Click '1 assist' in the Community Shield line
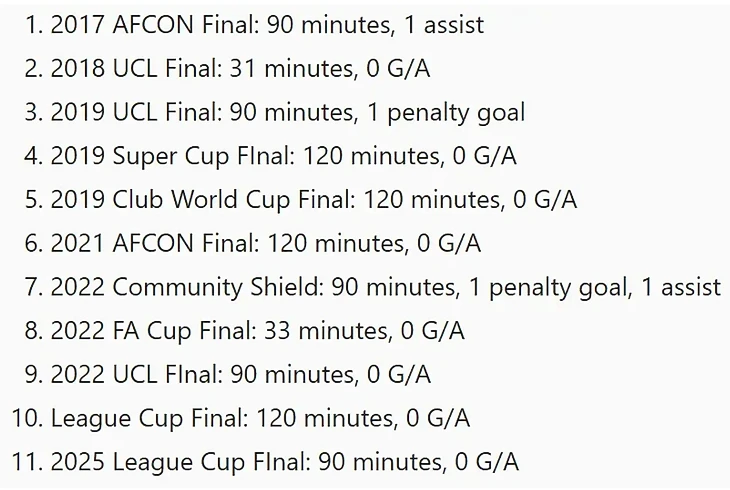 point(681,287)
